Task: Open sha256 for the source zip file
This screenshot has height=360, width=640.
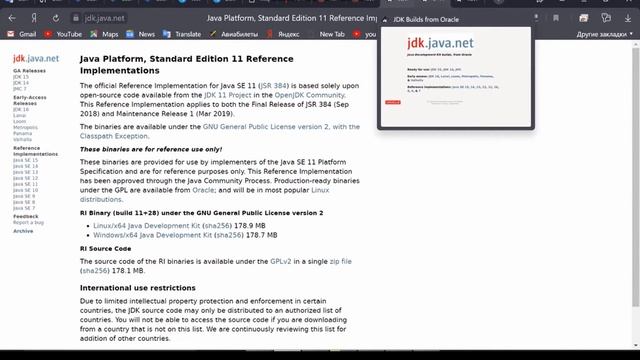Action: point(95,271)
